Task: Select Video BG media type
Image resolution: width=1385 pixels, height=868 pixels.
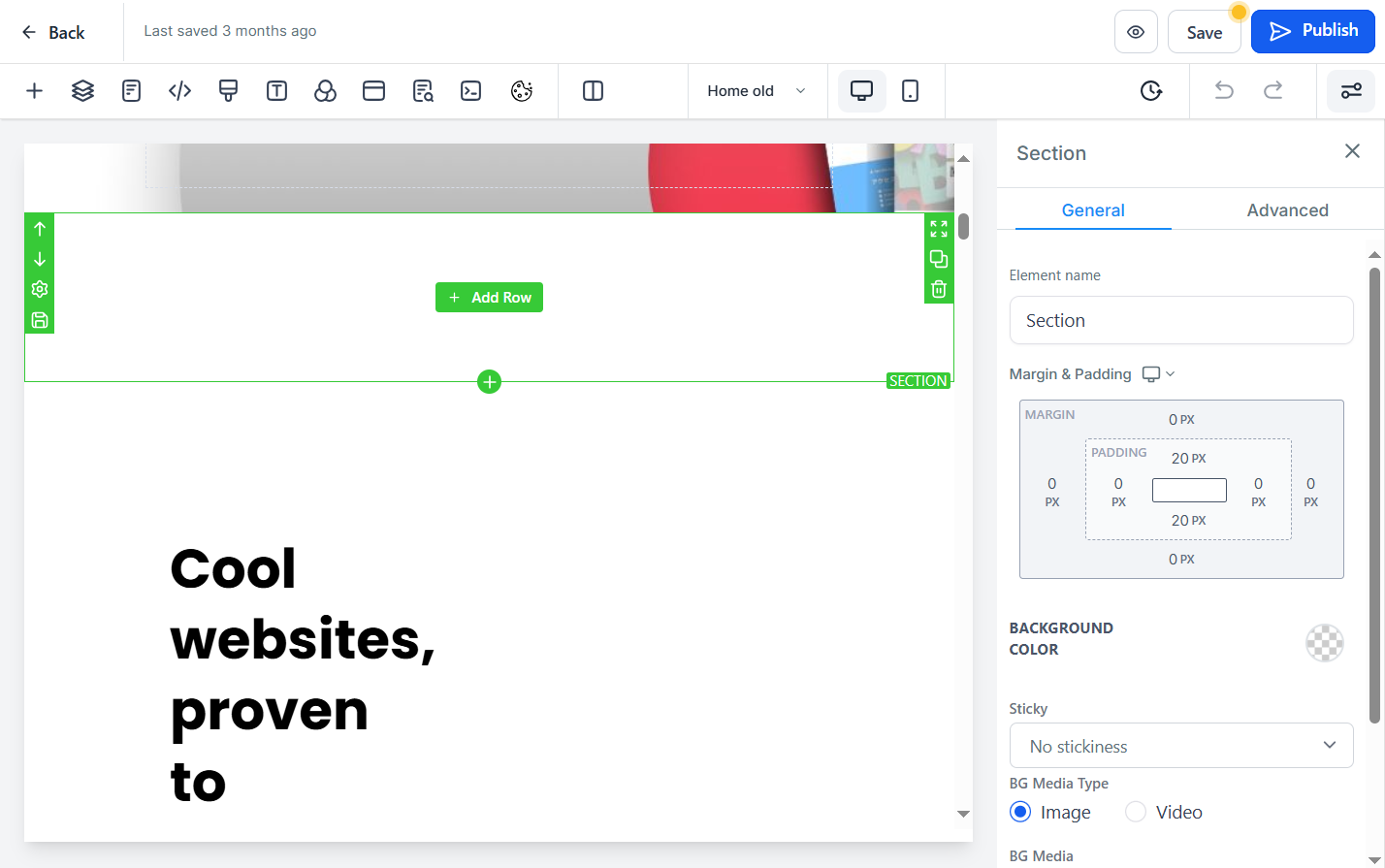Action: [1136, 812]
